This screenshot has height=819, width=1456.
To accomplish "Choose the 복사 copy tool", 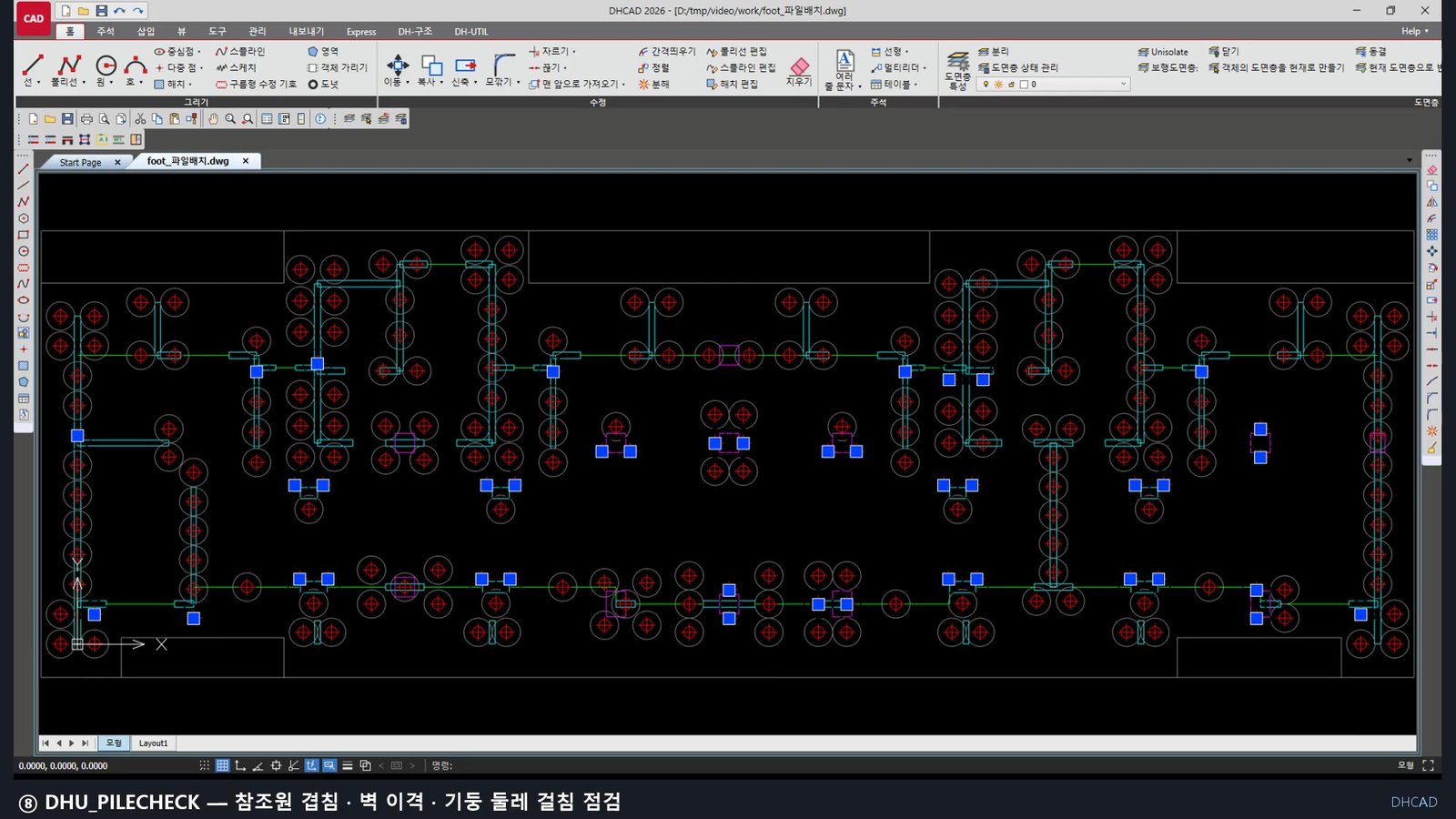I will tap(430, 69).
